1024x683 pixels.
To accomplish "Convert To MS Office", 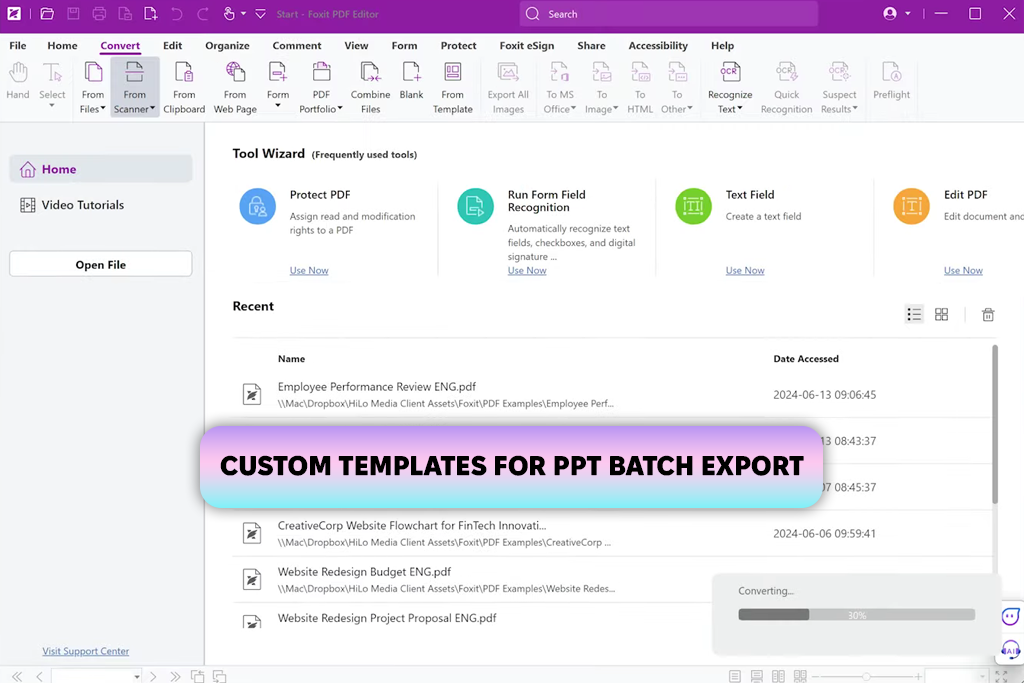I will 560,87.
